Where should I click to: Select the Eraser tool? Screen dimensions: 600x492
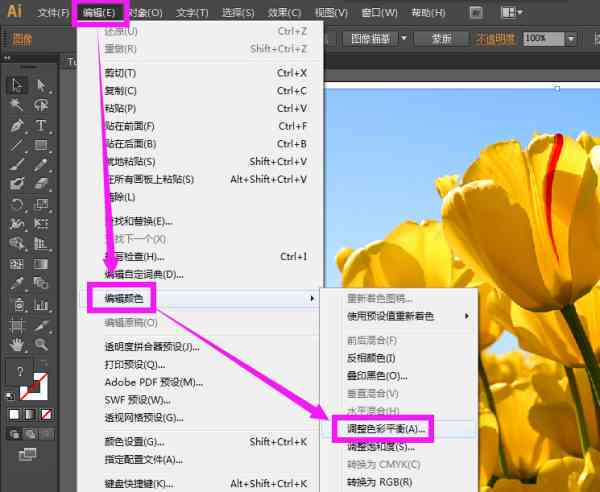[x=41, y=184]
